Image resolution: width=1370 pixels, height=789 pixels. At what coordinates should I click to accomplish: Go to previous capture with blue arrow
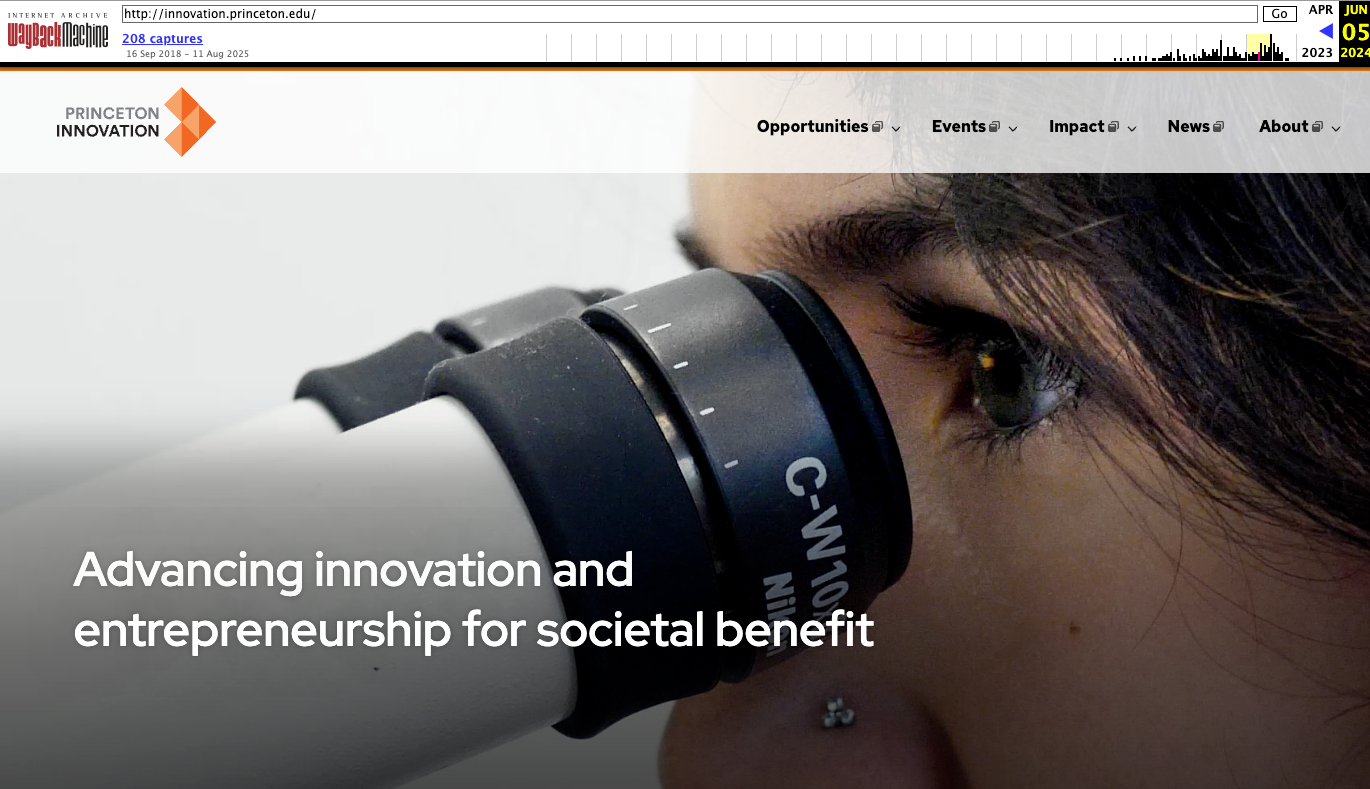coord(1326,31)
